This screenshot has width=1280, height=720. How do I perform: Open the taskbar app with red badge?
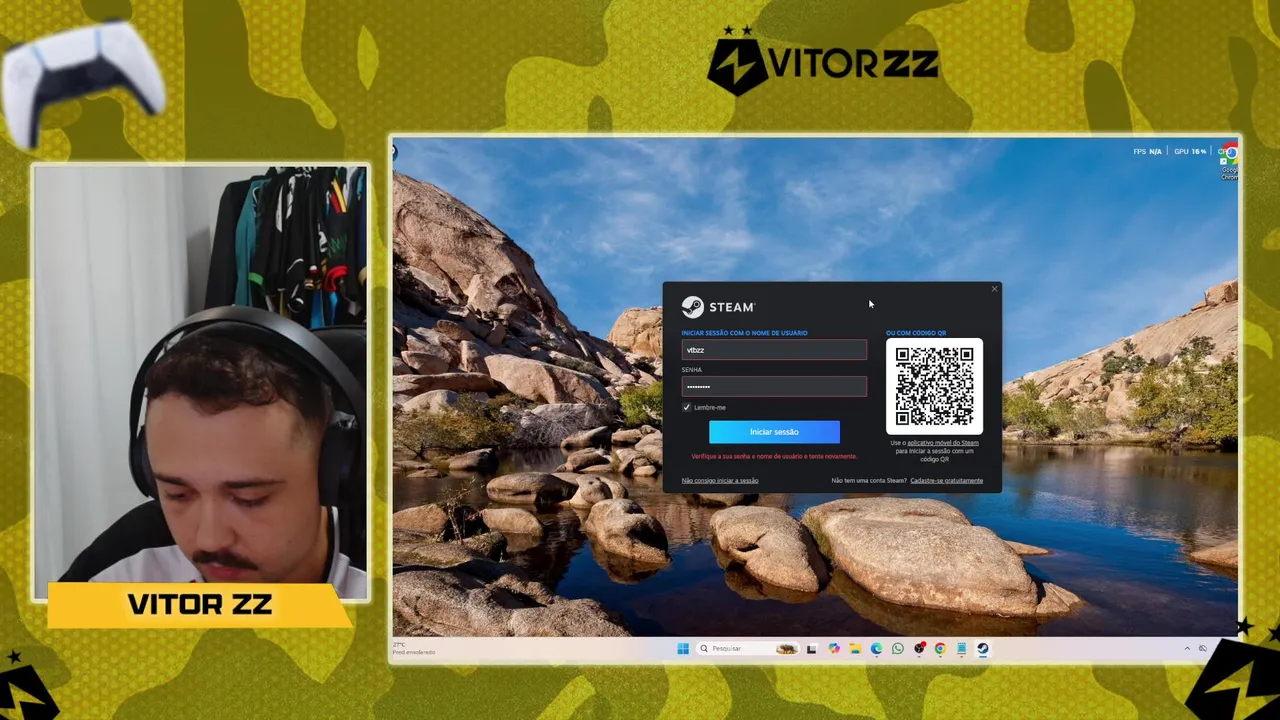pyautogui.click(x=919, y=649)
